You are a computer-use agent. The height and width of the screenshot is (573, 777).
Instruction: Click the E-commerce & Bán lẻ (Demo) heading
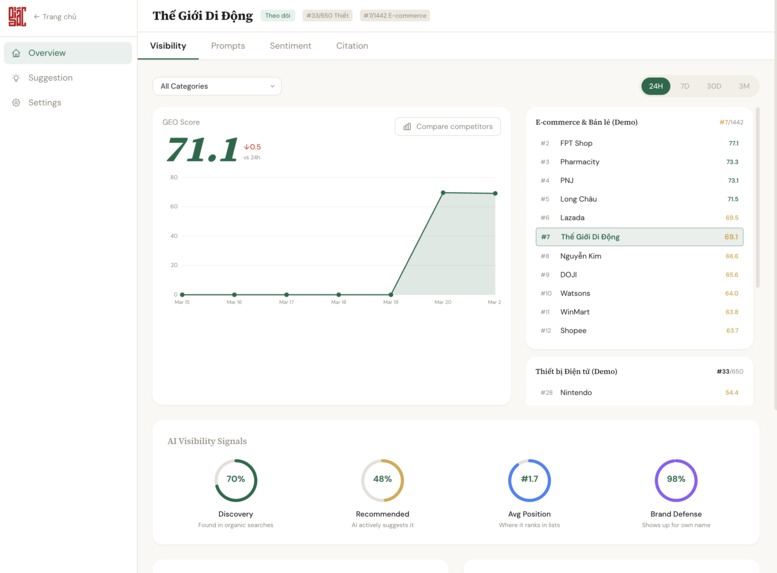tap(586, 122)
